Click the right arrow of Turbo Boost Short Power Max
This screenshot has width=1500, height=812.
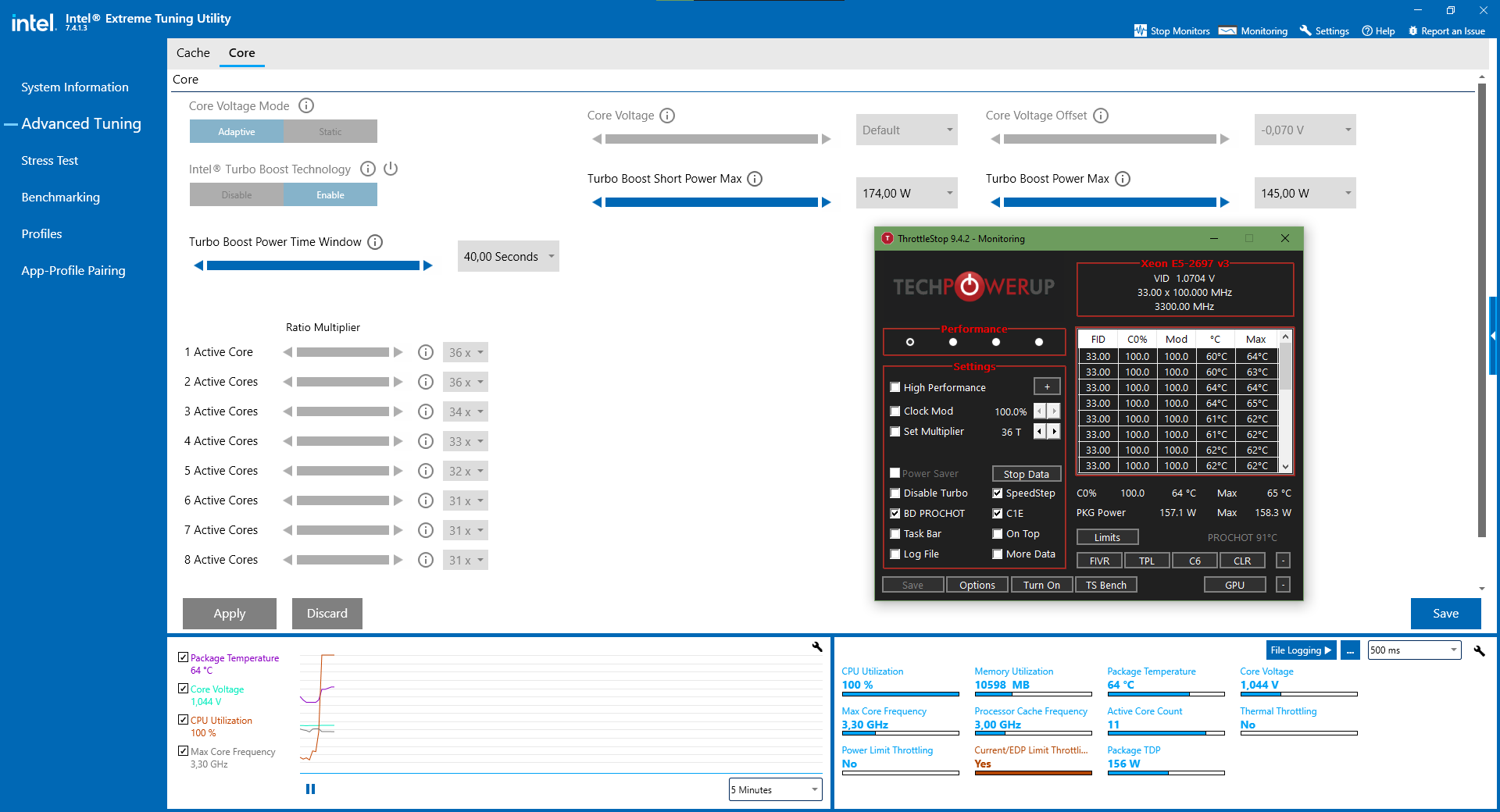826,202
